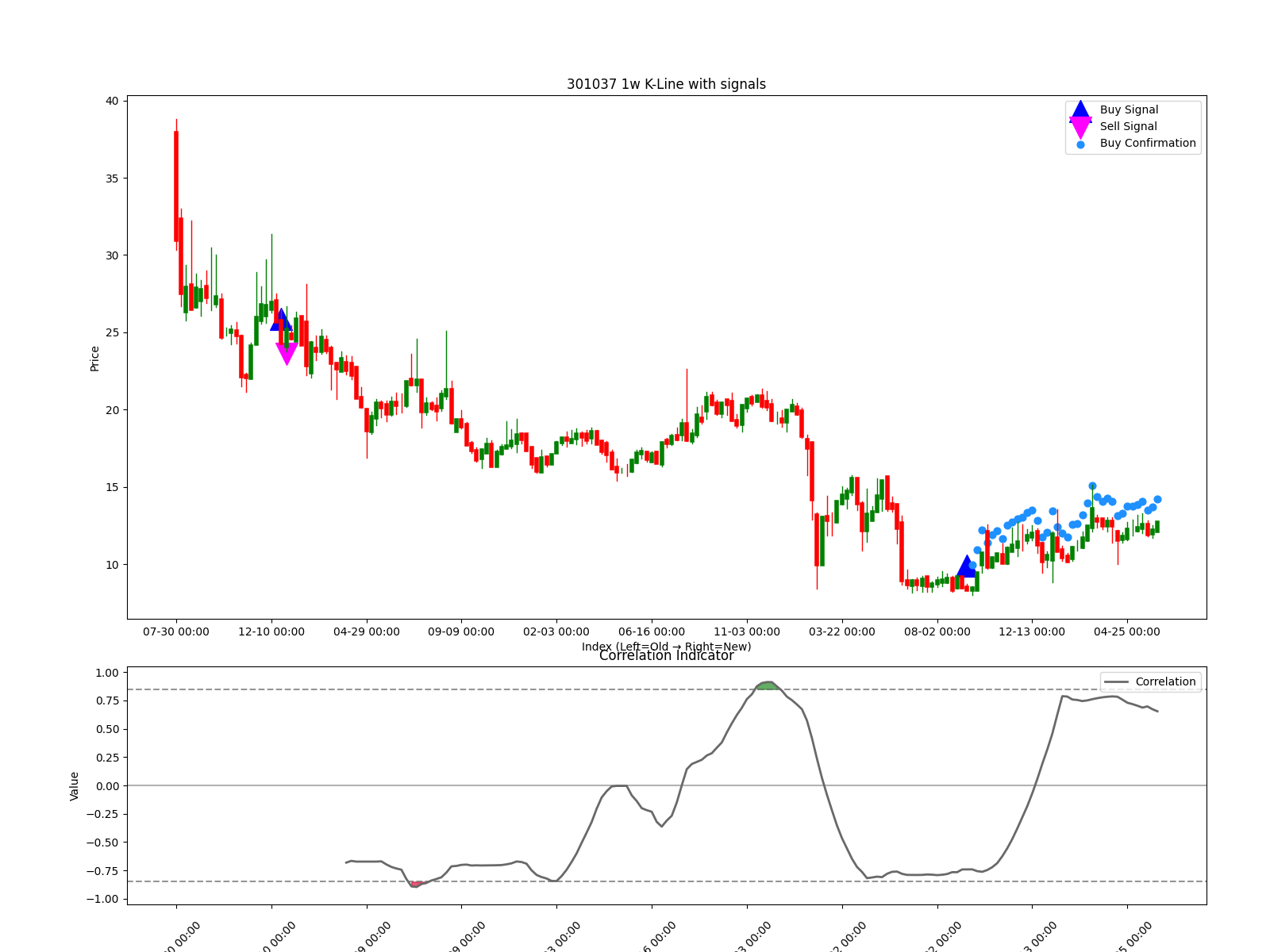Click the 'Buy Signal' legend label

coord(1129,110)
